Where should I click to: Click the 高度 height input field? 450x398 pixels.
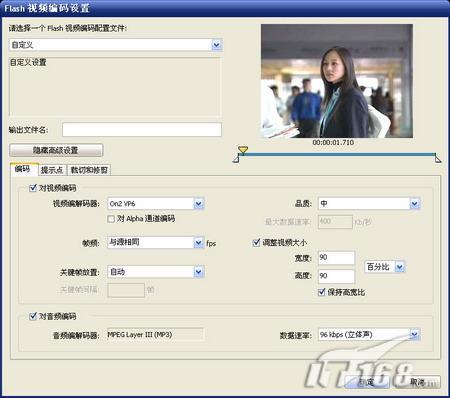336,276
